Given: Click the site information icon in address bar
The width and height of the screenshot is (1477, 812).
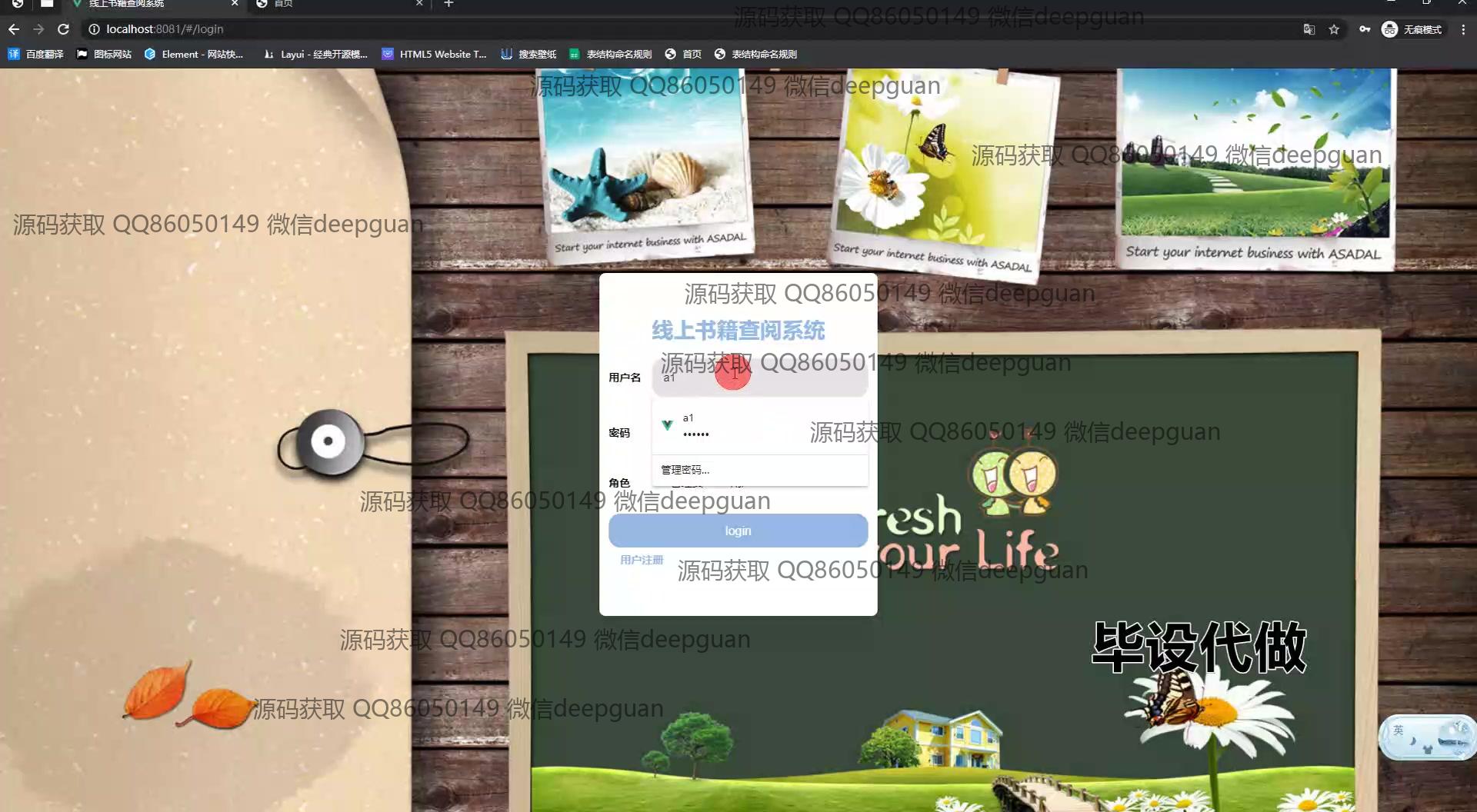Looking at the screenshot, I should [94, 29].
